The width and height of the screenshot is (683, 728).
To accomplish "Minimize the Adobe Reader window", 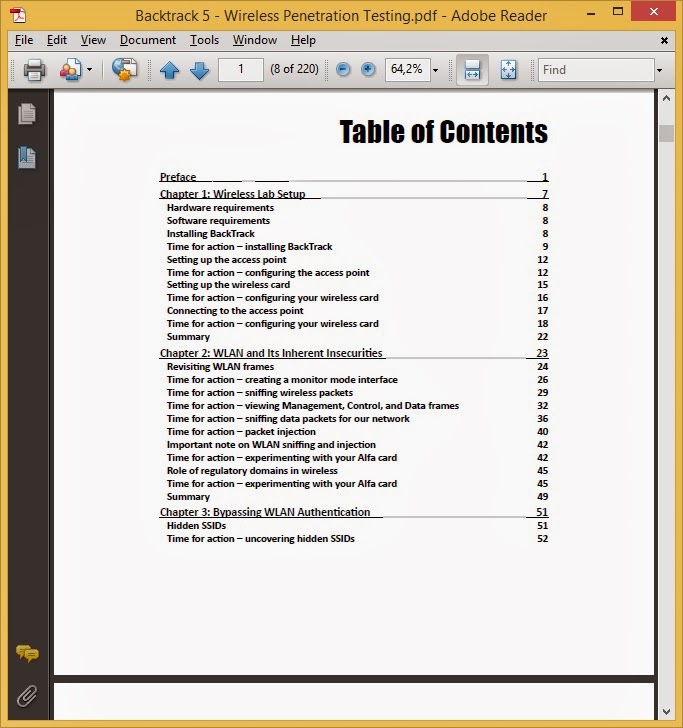I will click(591, 13).
